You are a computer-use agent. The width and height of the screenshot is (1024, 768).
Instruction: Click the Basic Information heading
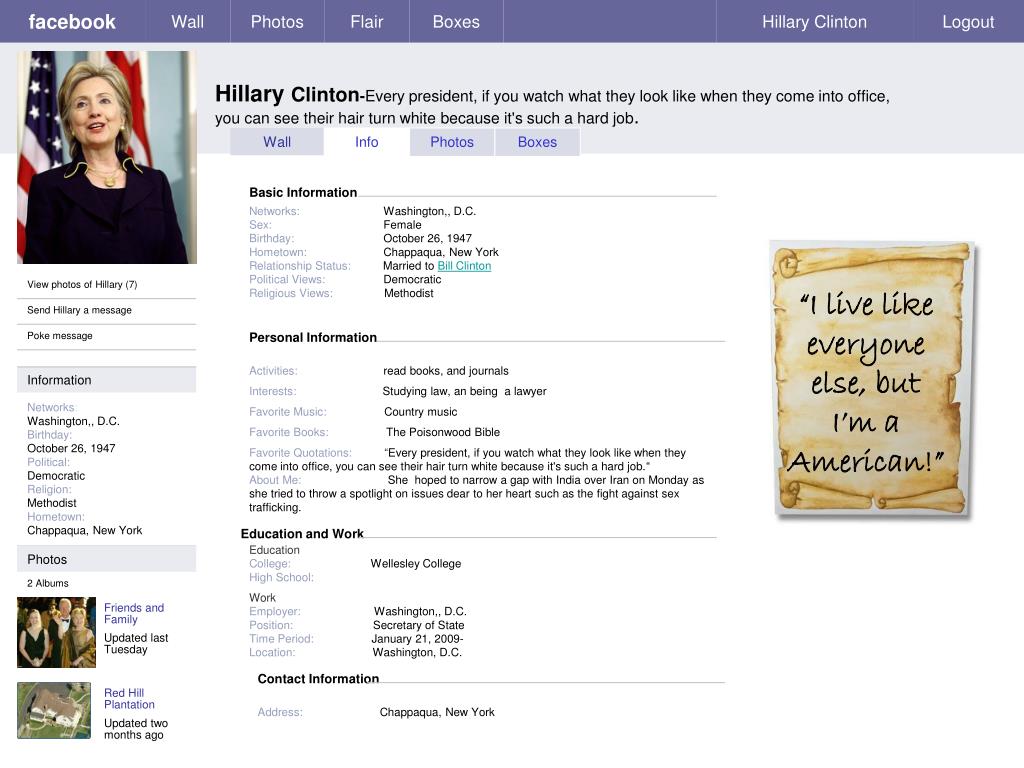point(303,192)
